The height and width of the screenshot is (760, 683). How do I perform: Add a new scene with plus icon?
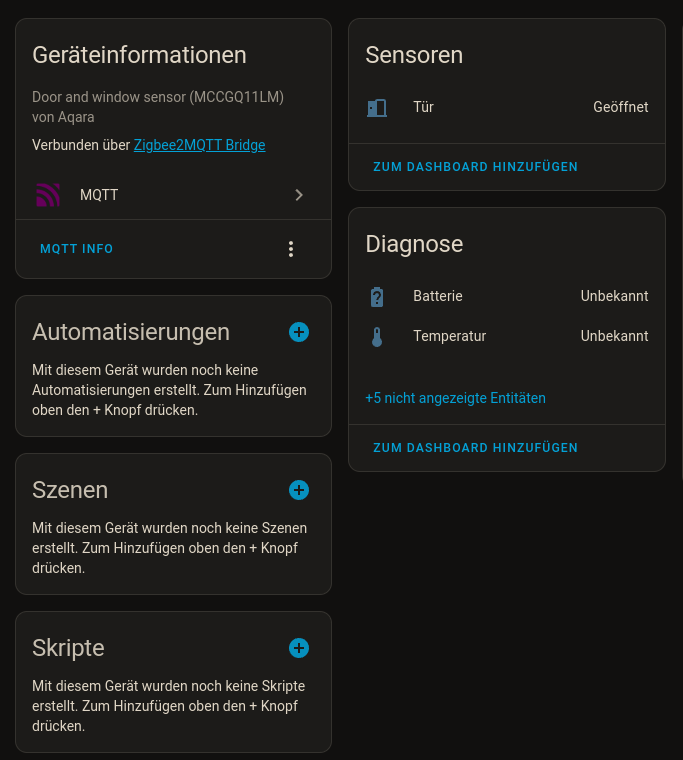(299, 490)
